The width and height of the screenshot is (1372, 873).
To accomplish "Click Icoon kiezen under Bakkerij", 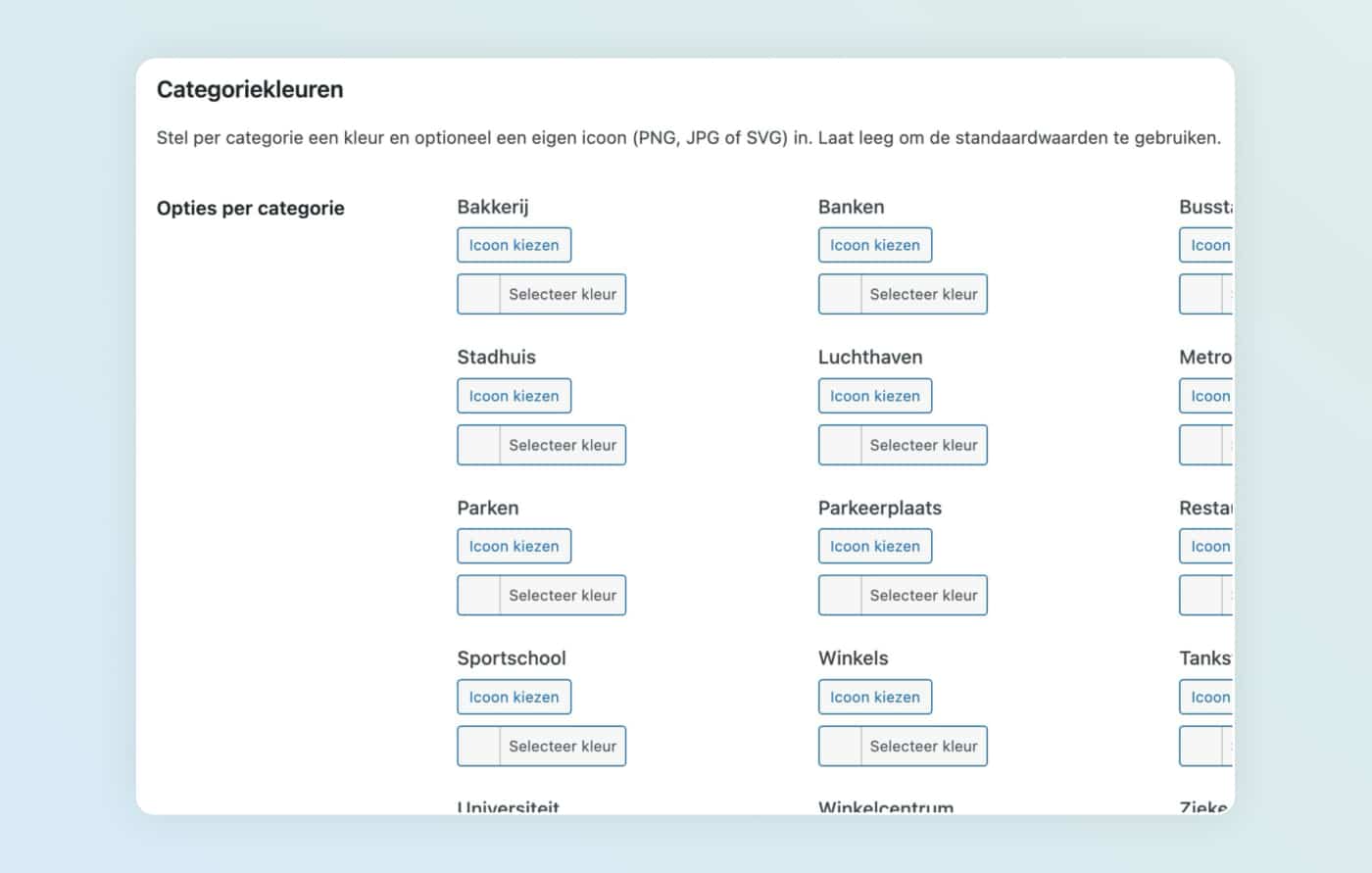I will point(514,245).
